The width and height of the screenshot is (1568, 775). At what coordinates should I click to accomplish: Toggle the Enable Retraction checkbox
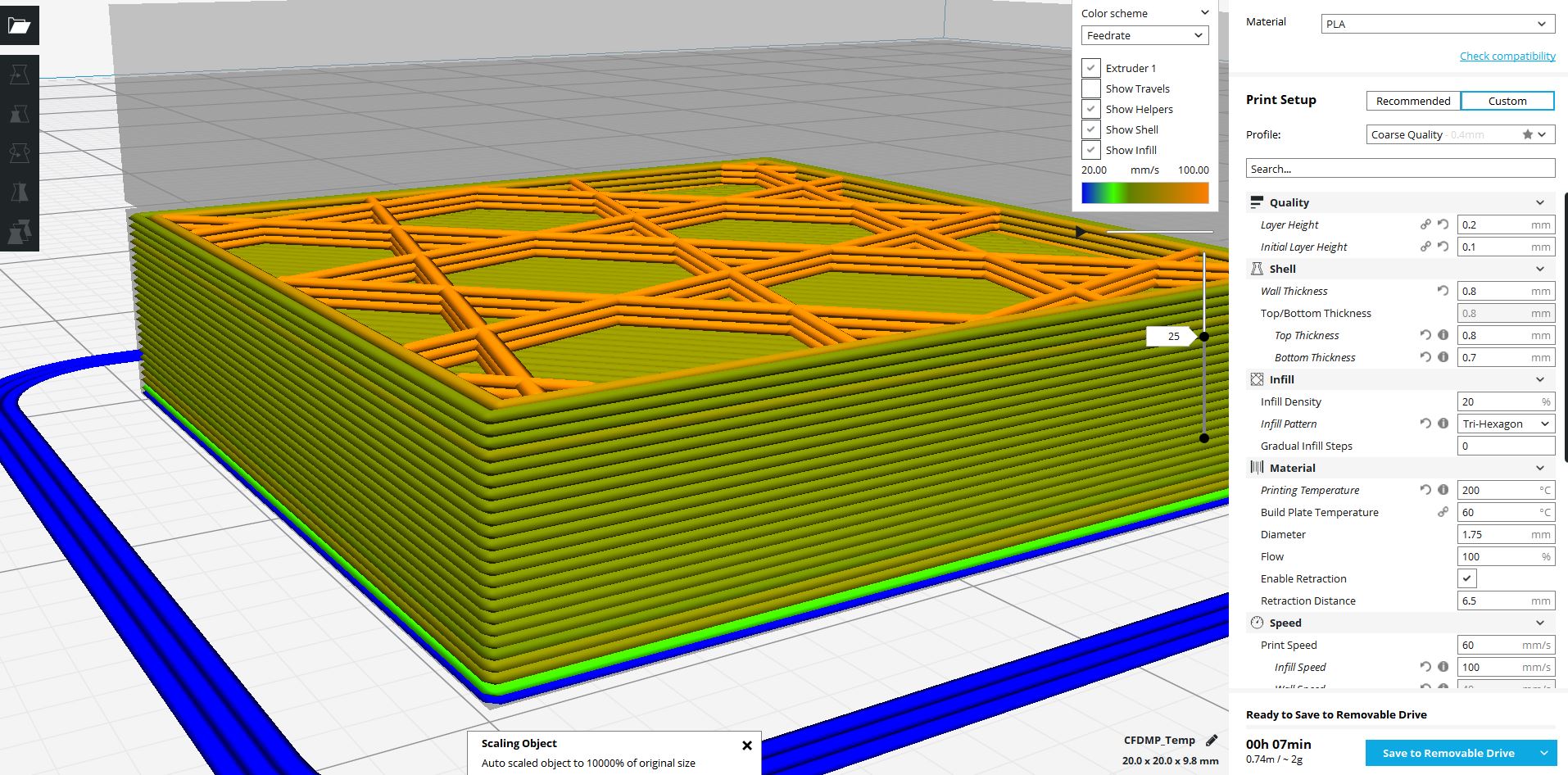(1467, 578)
